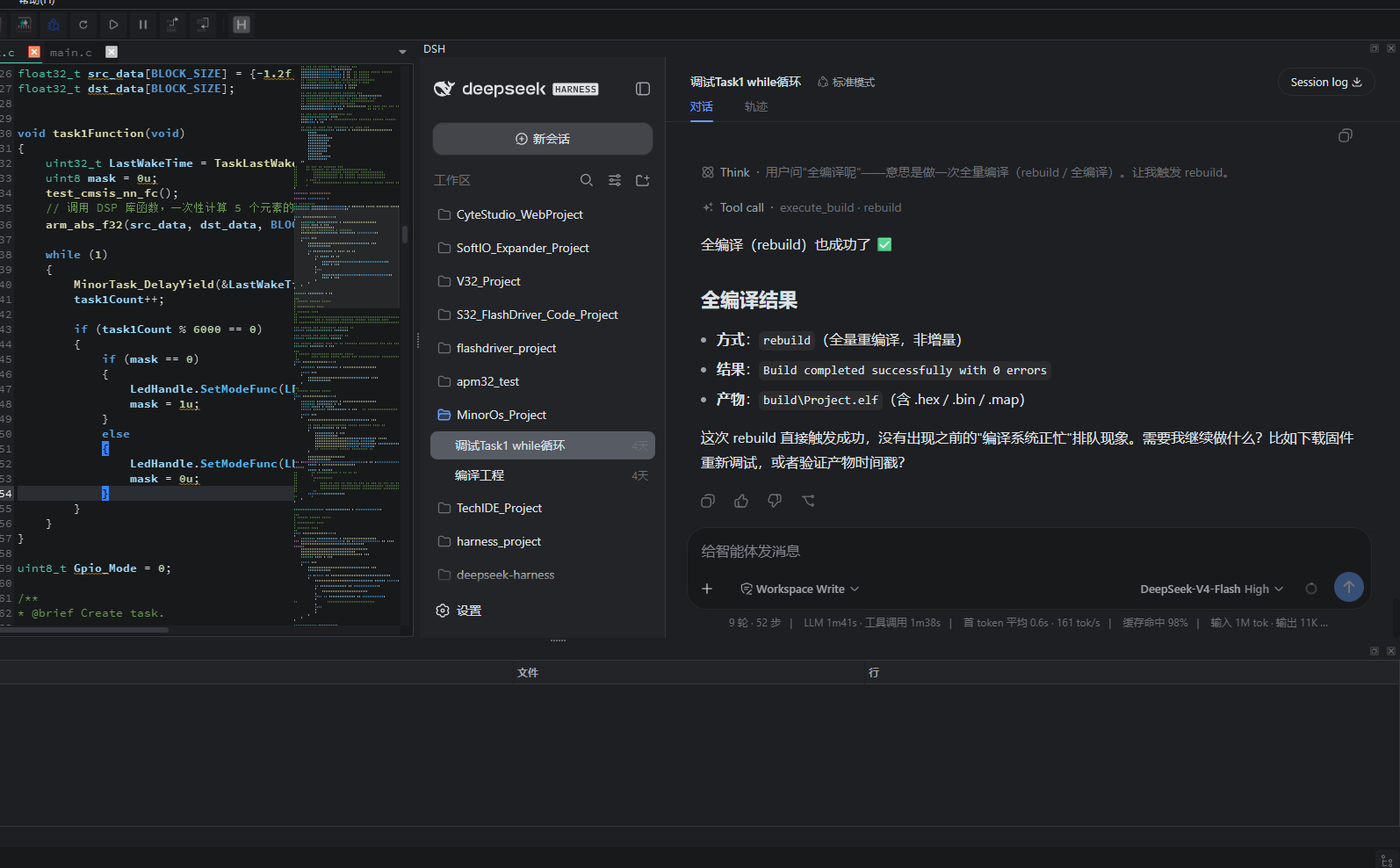Click the build\Project.elf code chip
This screenshot has height=868, width=1400.
coord(820,400)
